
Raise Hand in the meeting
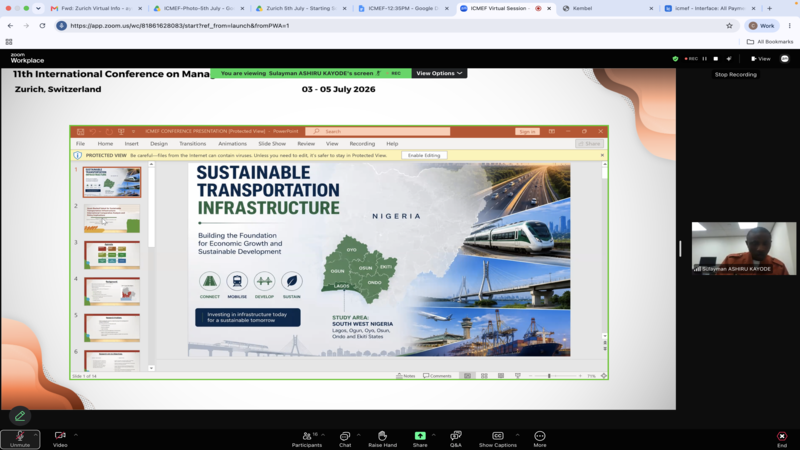(x=382, y=439)
